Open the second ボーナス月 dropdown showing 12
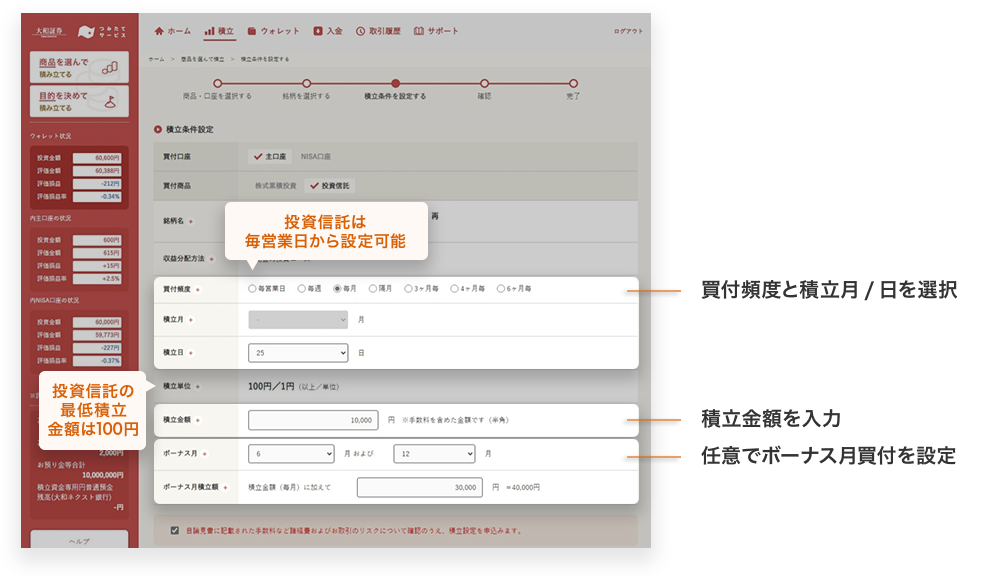This screenshot has height=577, width=1002. pyautogui.click(x=434, y=454)
